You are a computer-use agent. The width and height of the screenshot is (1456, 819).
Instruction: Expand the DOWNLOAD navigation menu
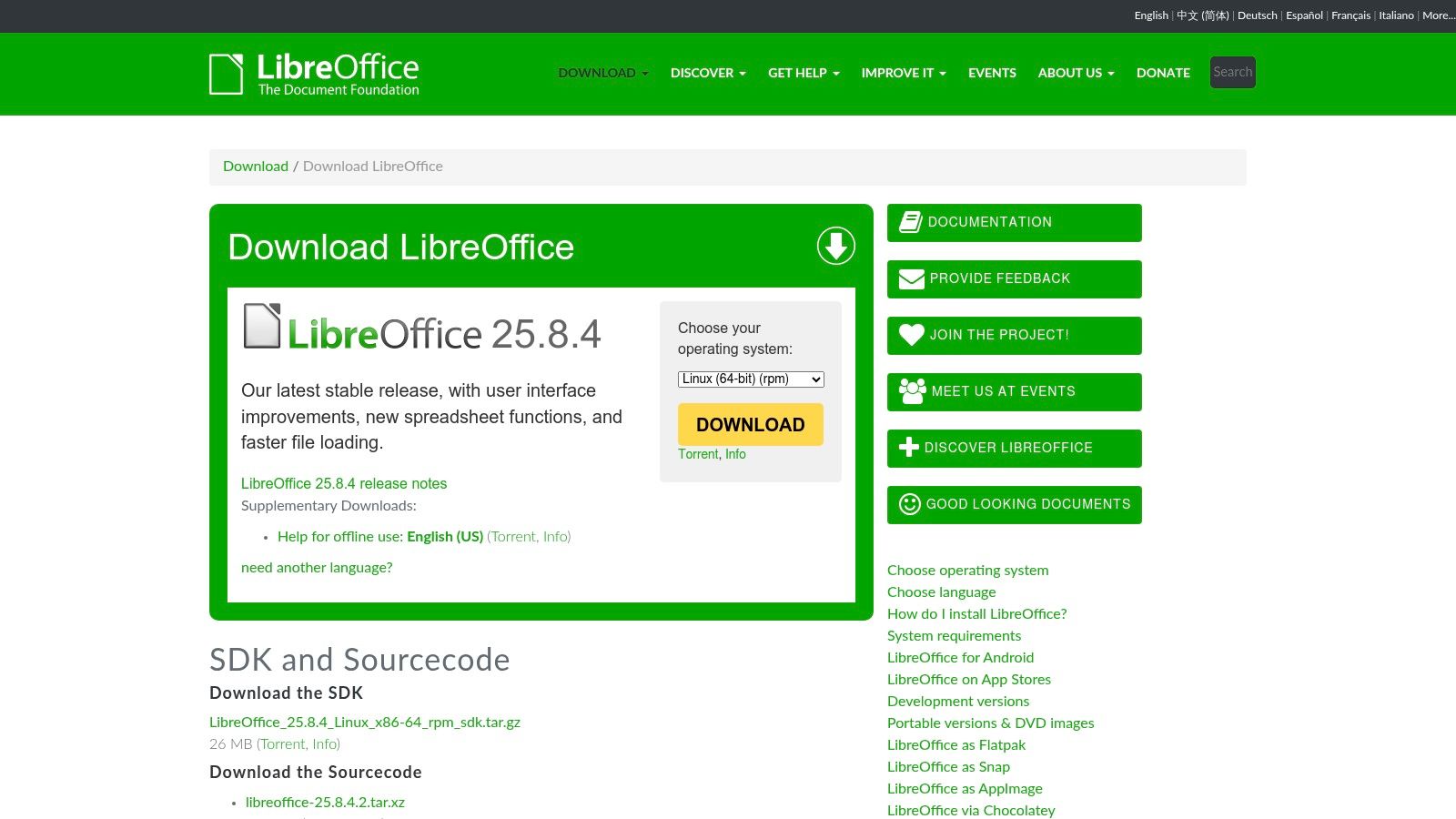[x=602, y=73]
